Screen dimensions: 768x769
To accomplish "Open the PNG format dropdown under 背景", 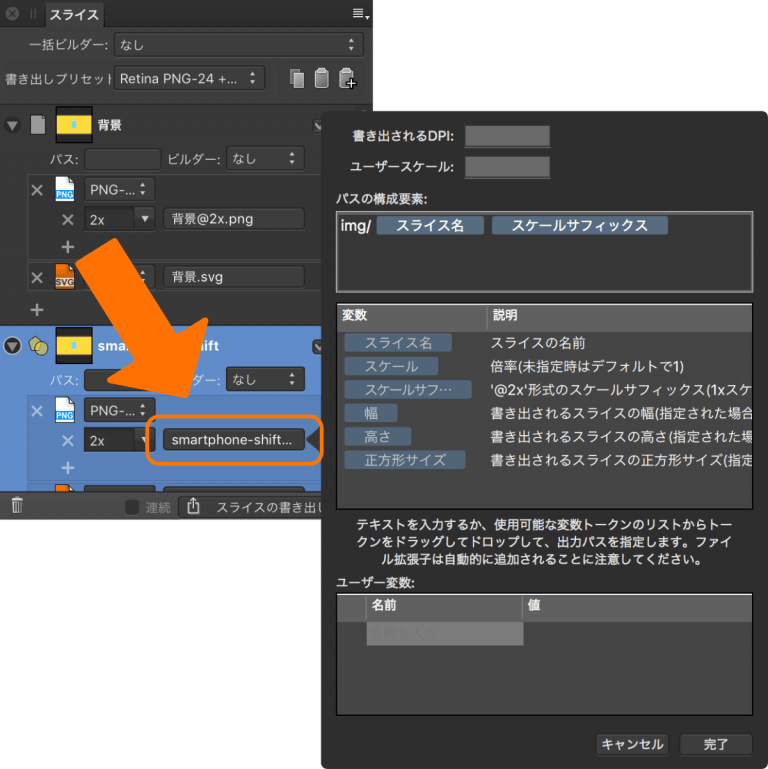I will click(x=119, y=190).
